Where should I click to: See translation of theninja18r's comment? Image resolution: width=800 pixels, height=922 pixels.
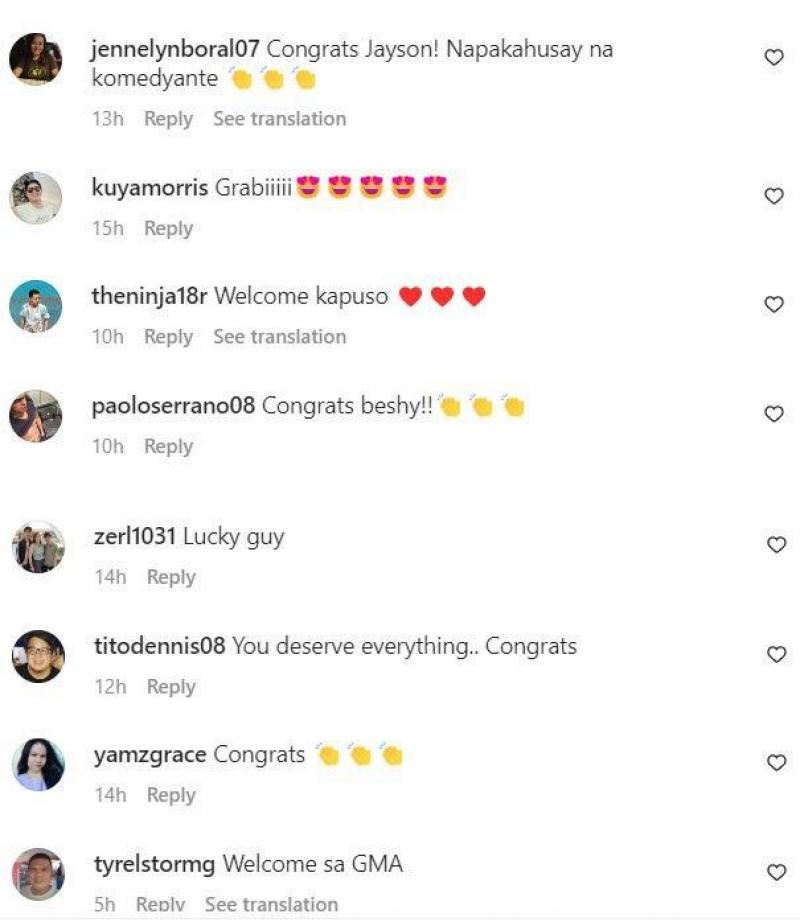[x=280, y=337]
